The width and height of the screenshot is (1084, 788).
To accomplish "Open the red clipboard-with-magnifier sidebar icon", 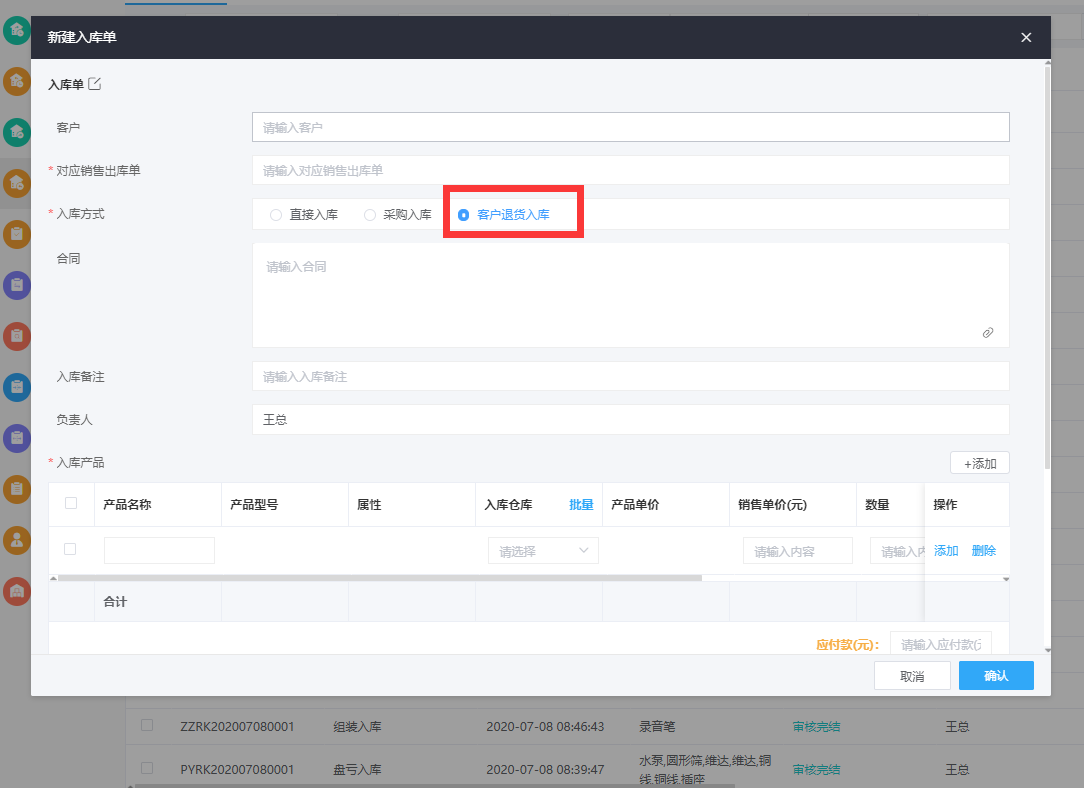I will tap(17, 336).
